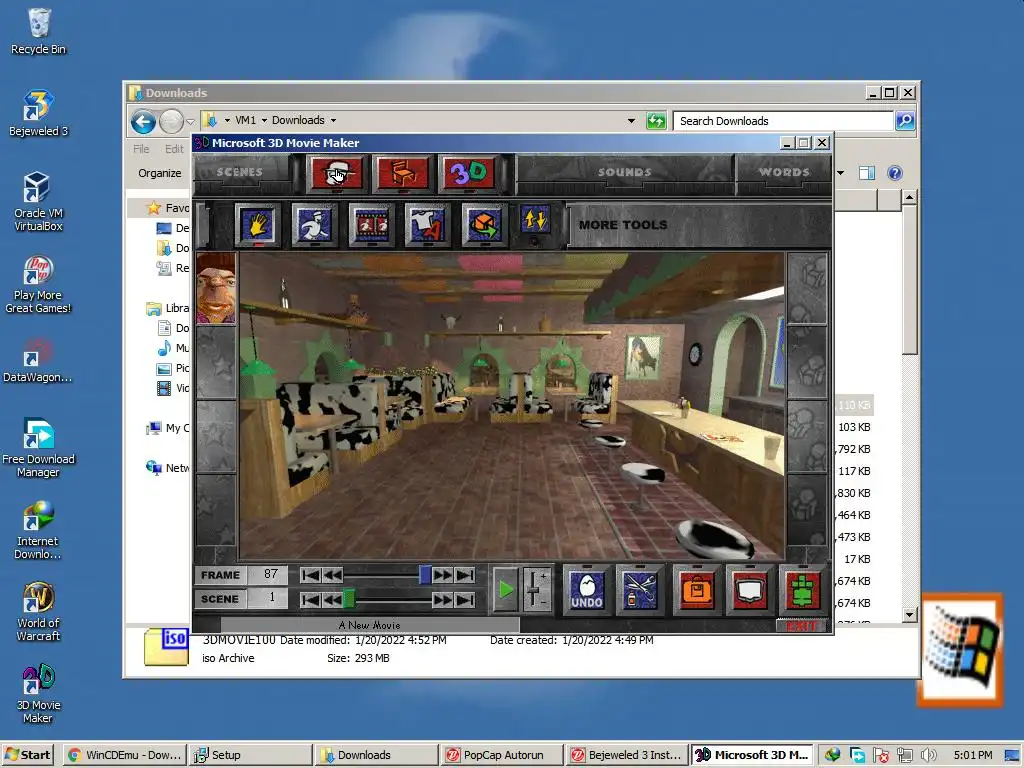The width and height of the screenshot is (1024, 768).
Task: Go to last scene on Scene row
Action: pyautogui.click(x=465, y=600)
